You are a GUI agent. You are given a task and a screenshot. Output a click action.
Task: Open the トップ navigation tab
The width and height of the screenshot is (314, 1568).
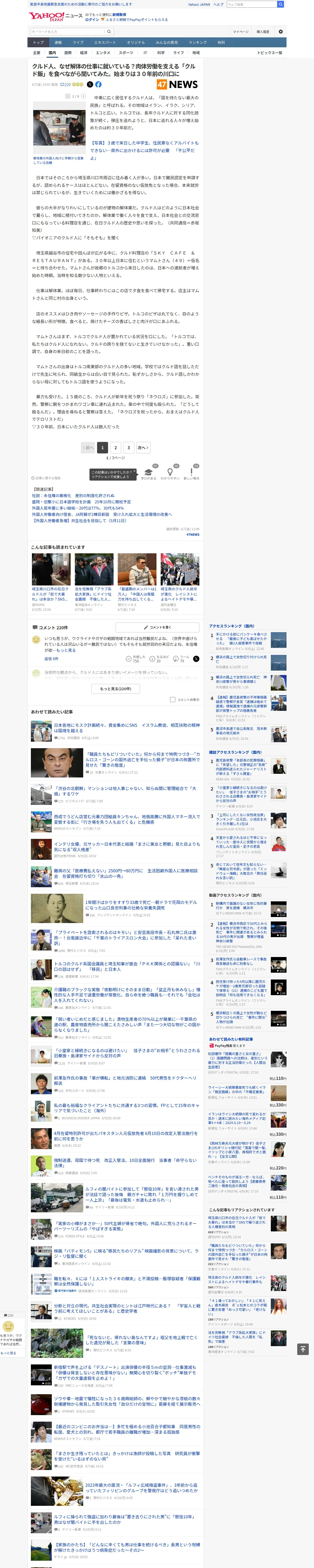(x=38, y=43)
